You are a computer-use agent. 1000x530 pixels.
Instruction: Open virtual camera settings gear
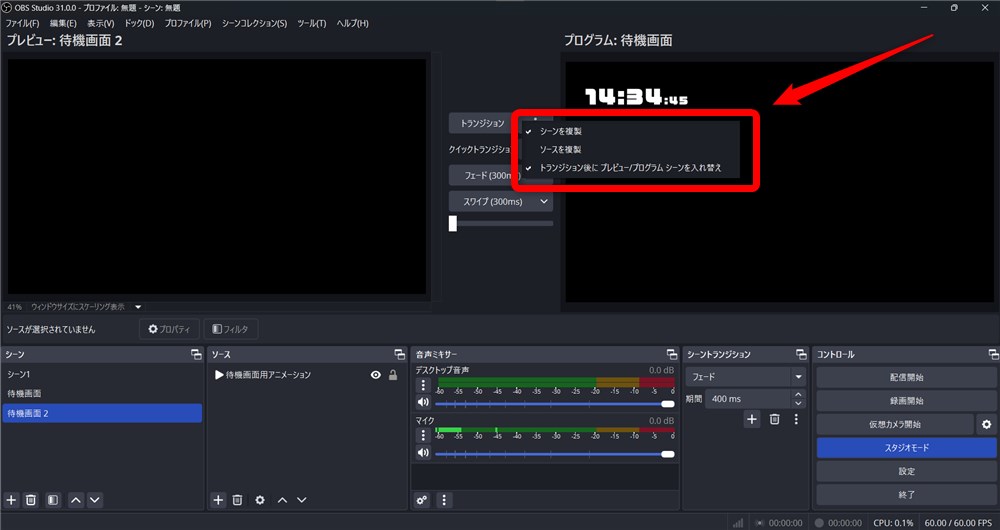click(987, 424)
